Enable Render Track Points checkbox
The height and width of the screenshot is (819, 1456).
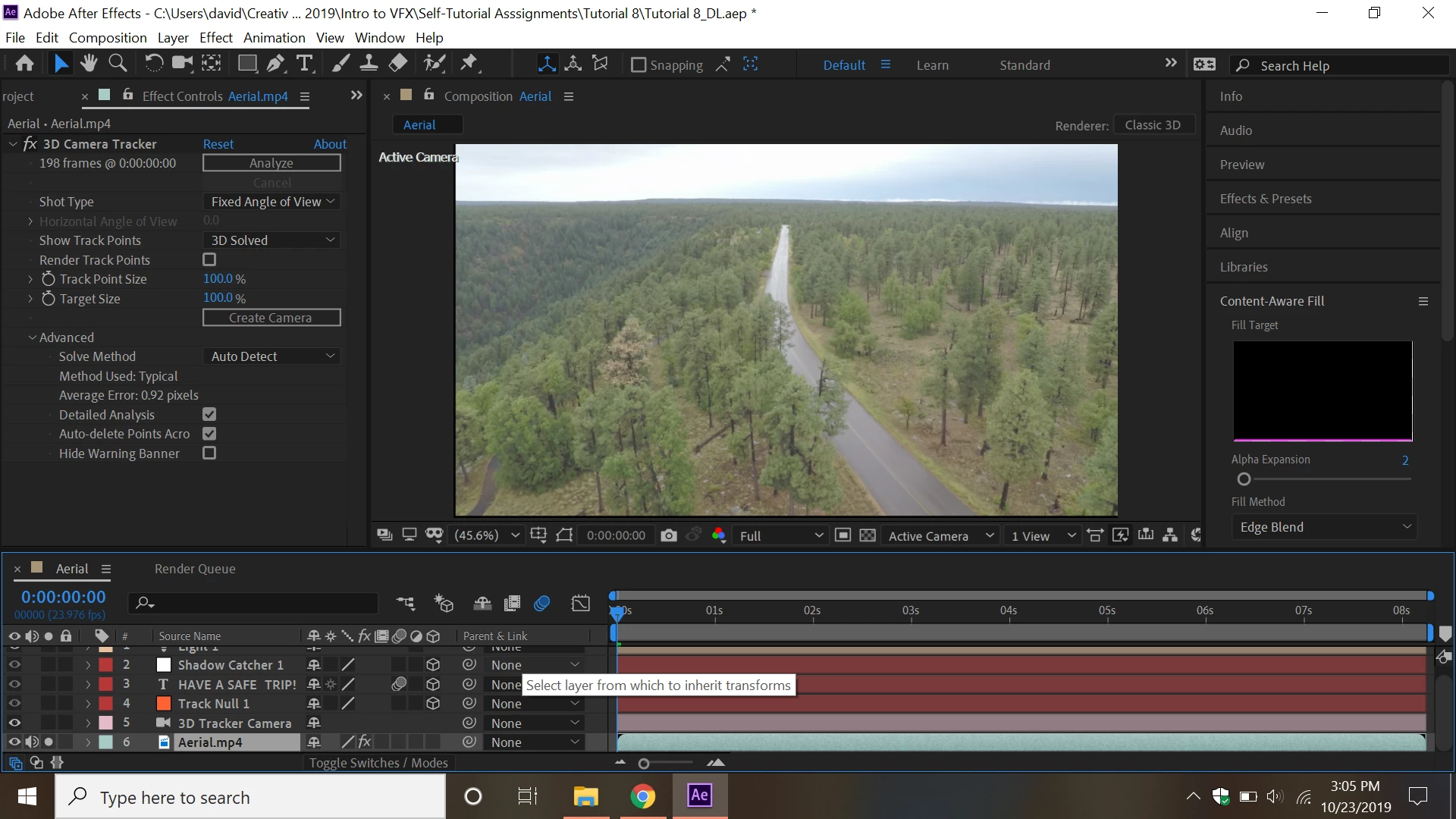point(209,259)
